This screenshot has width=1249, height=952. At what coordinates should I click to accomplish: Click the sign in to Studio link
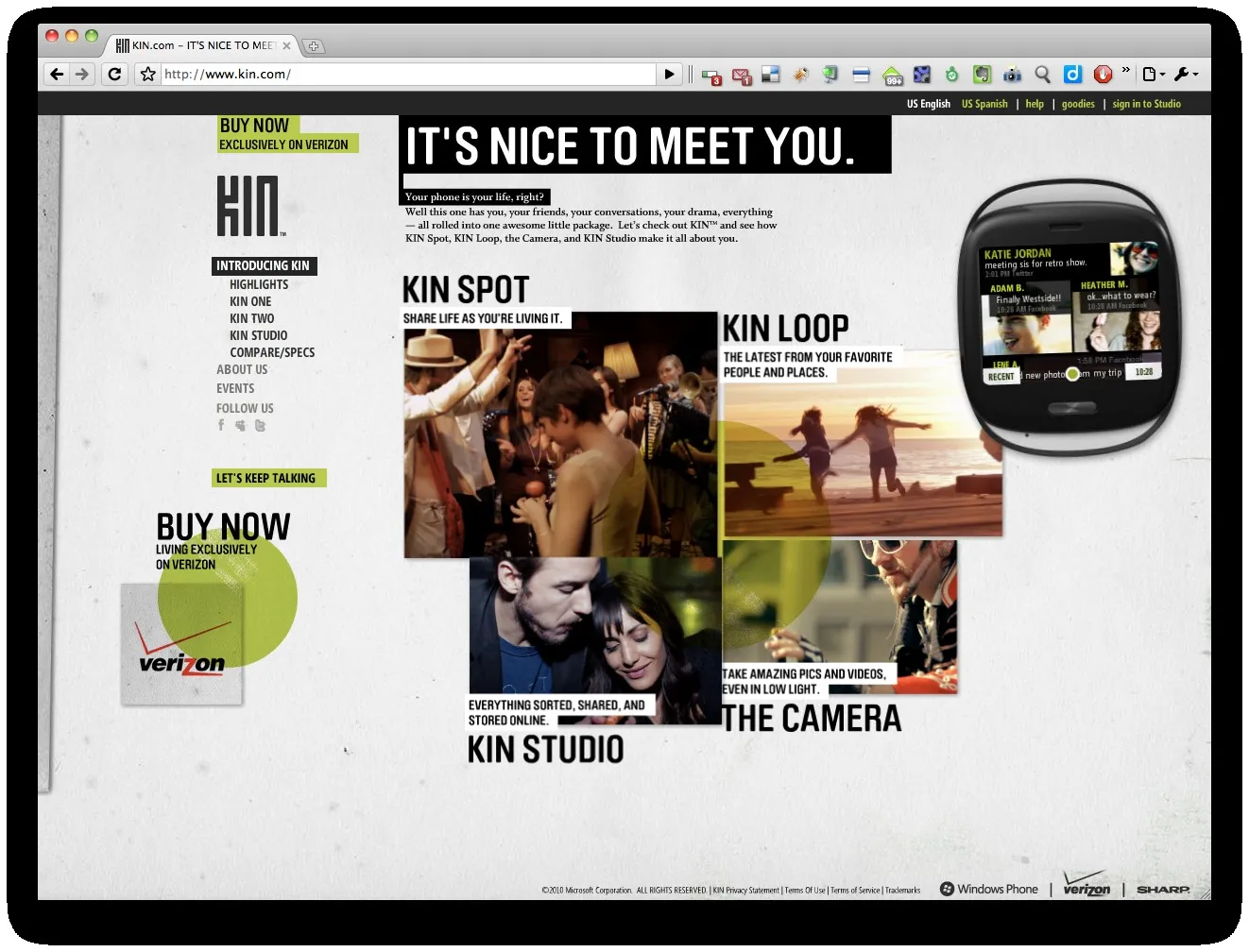(x=1146, y=104)
